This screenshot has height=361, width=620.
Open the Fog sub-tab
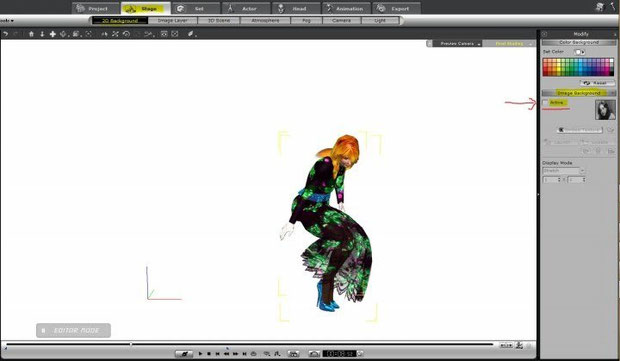pyautogui.click(x=306, y=21)
